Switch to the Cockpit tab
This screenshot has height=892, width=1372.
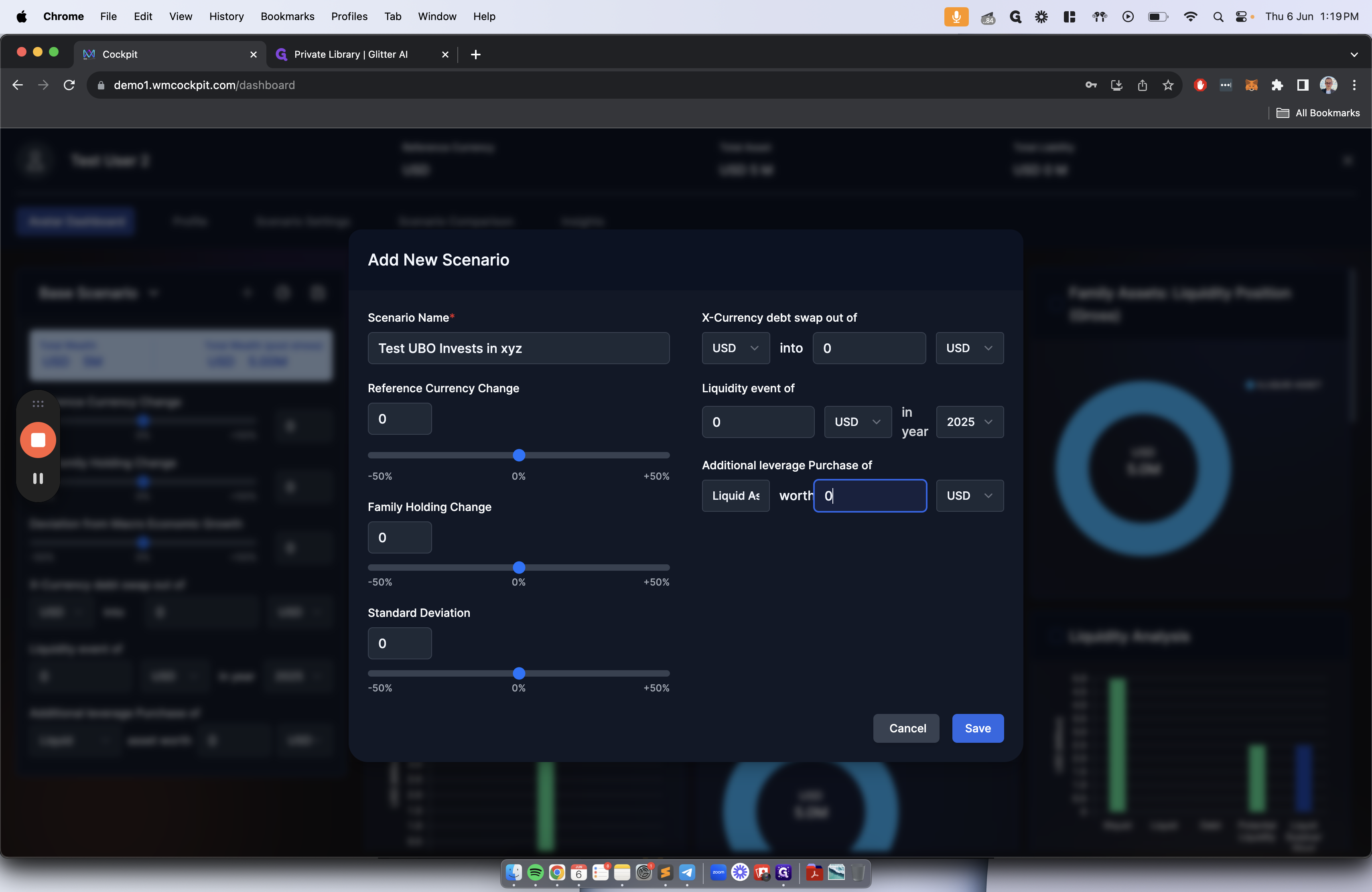(170, 55)
